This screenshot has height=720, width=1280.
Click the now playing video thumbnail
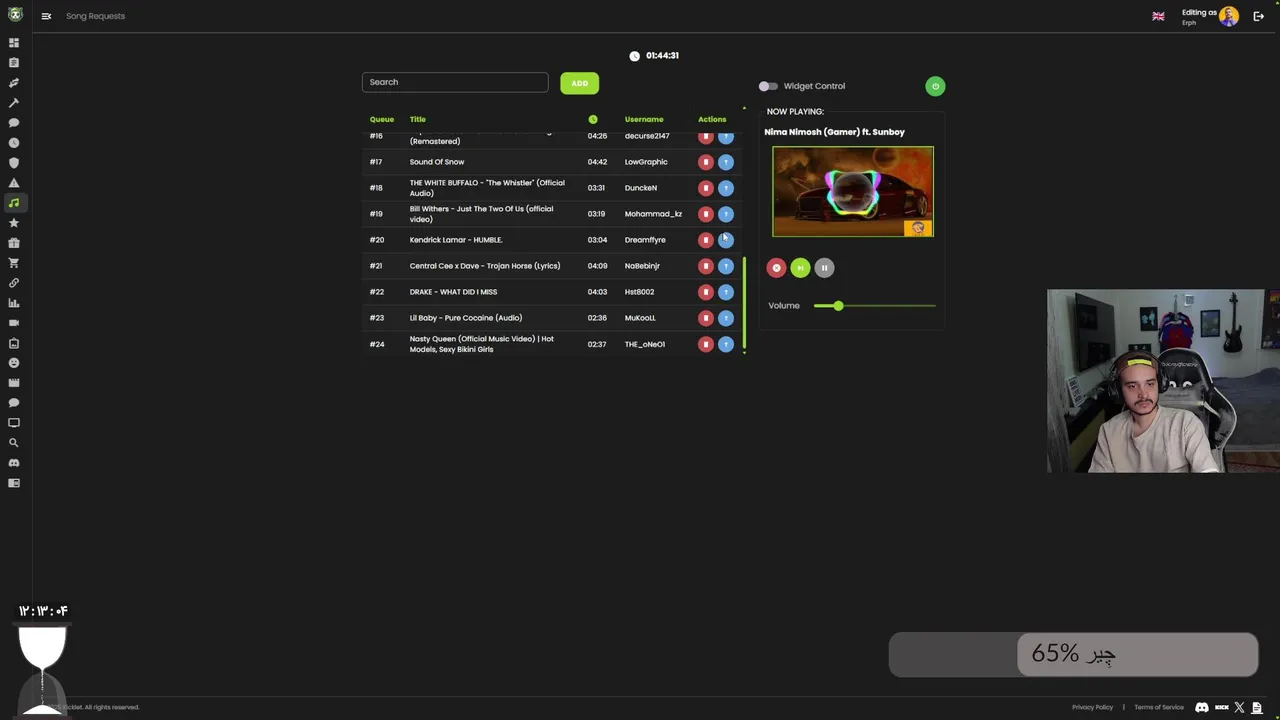click(853, 192)
